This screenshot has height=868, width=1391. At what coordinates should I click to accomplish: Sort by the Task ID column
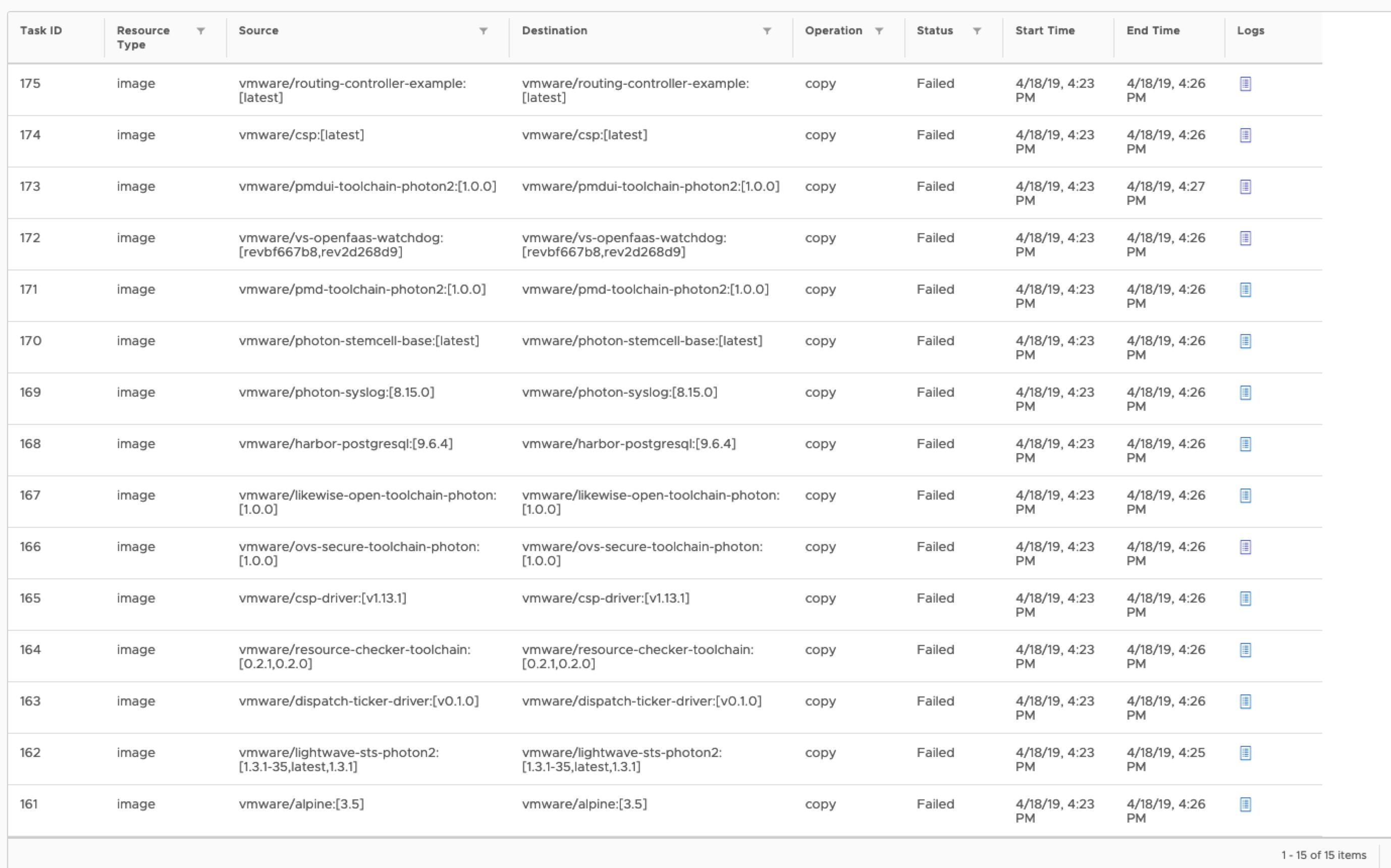tap(41, 31)
